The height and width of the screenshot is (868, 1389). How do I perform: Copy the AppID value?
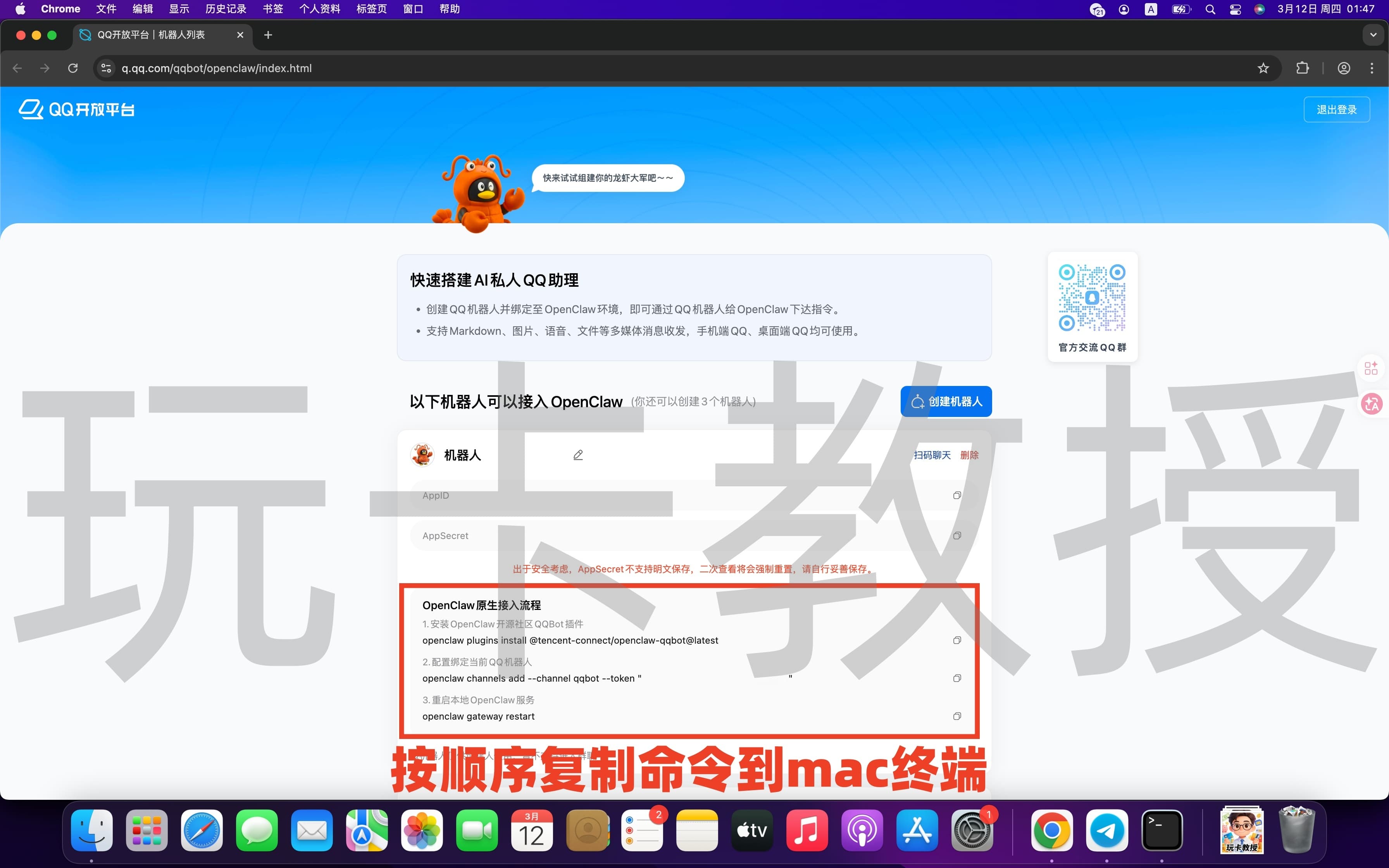(957, 495)
